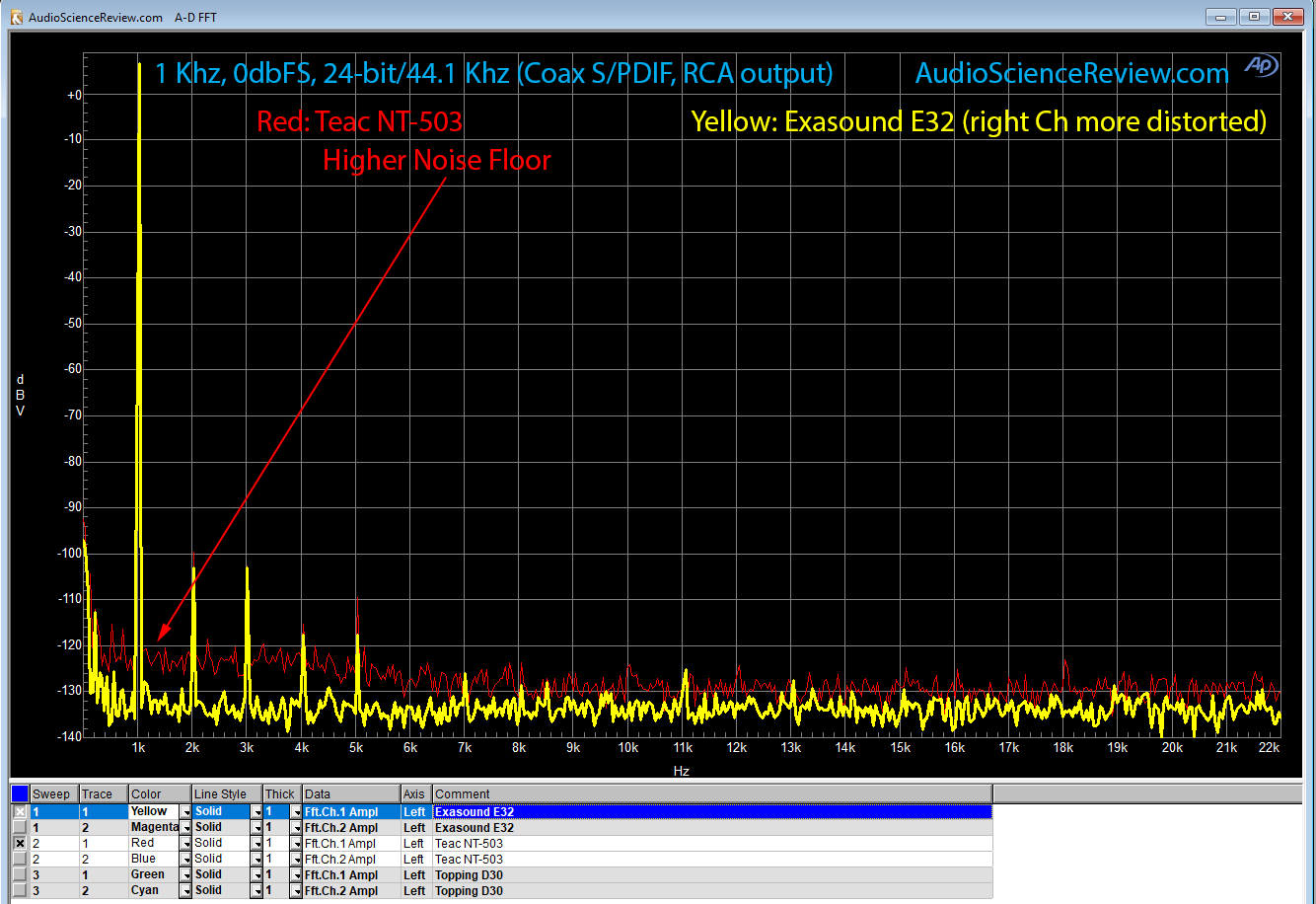The width and height of the screenshot is (1316, 904).
Task: Click the 'Green' color name cell
Action: [153, 874]
